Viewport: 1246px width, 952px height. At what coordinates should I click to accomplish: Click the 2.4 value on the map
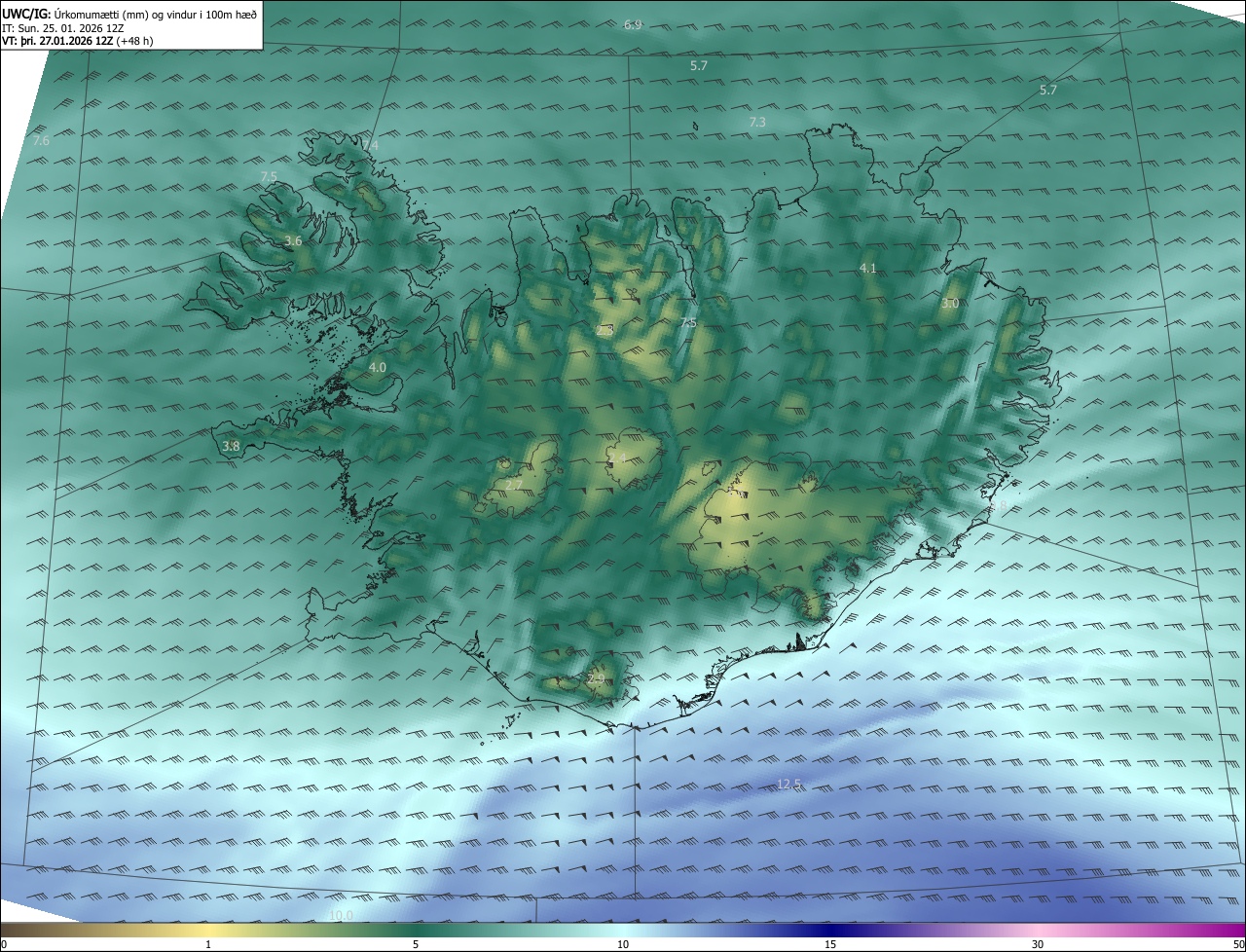pyautogui.click(x=617, y=458)
